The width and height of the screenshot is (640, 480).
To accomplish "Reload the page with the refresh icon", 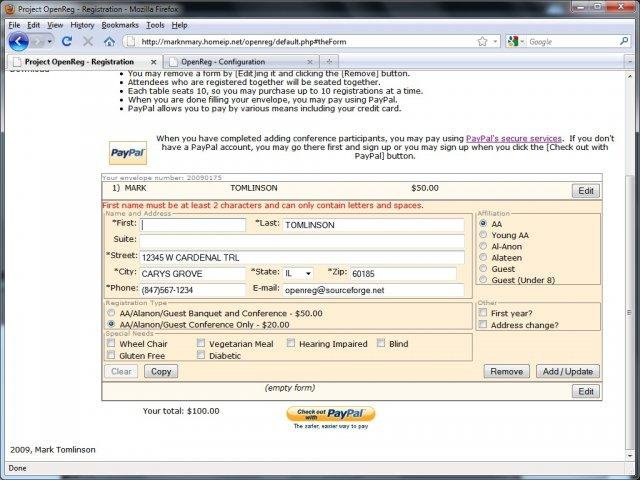I will 67,41.
